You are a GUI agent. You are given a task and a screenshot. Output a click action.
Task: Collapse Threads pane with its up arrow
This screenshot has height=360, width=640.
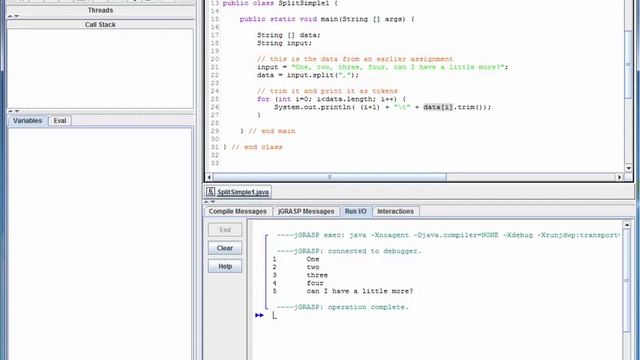coord(10,16)
